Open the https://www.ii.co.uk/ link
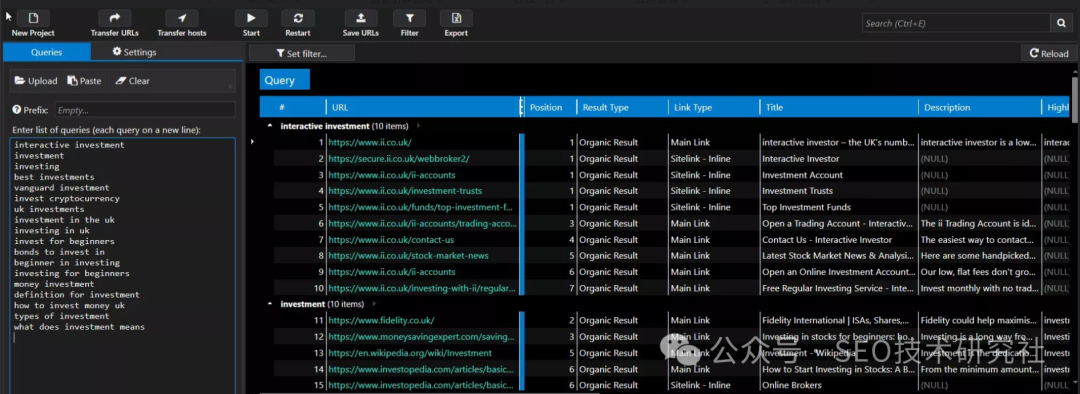The image size is (1080, 394). point(370,142)
